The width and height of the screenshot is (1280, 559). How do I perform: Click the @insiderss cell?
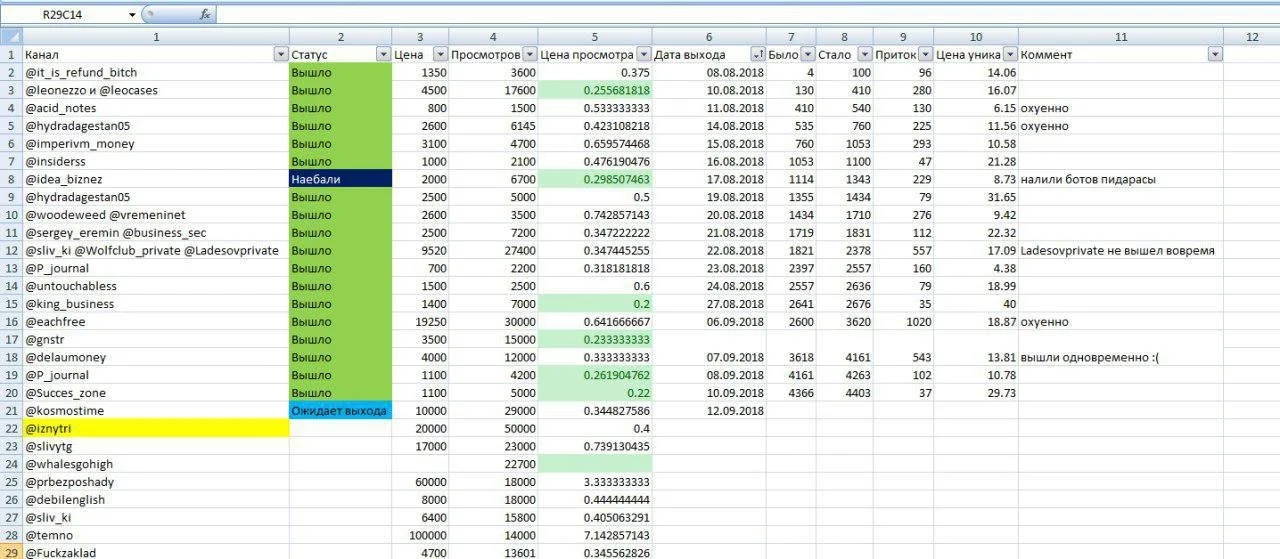tap(155, 161)
